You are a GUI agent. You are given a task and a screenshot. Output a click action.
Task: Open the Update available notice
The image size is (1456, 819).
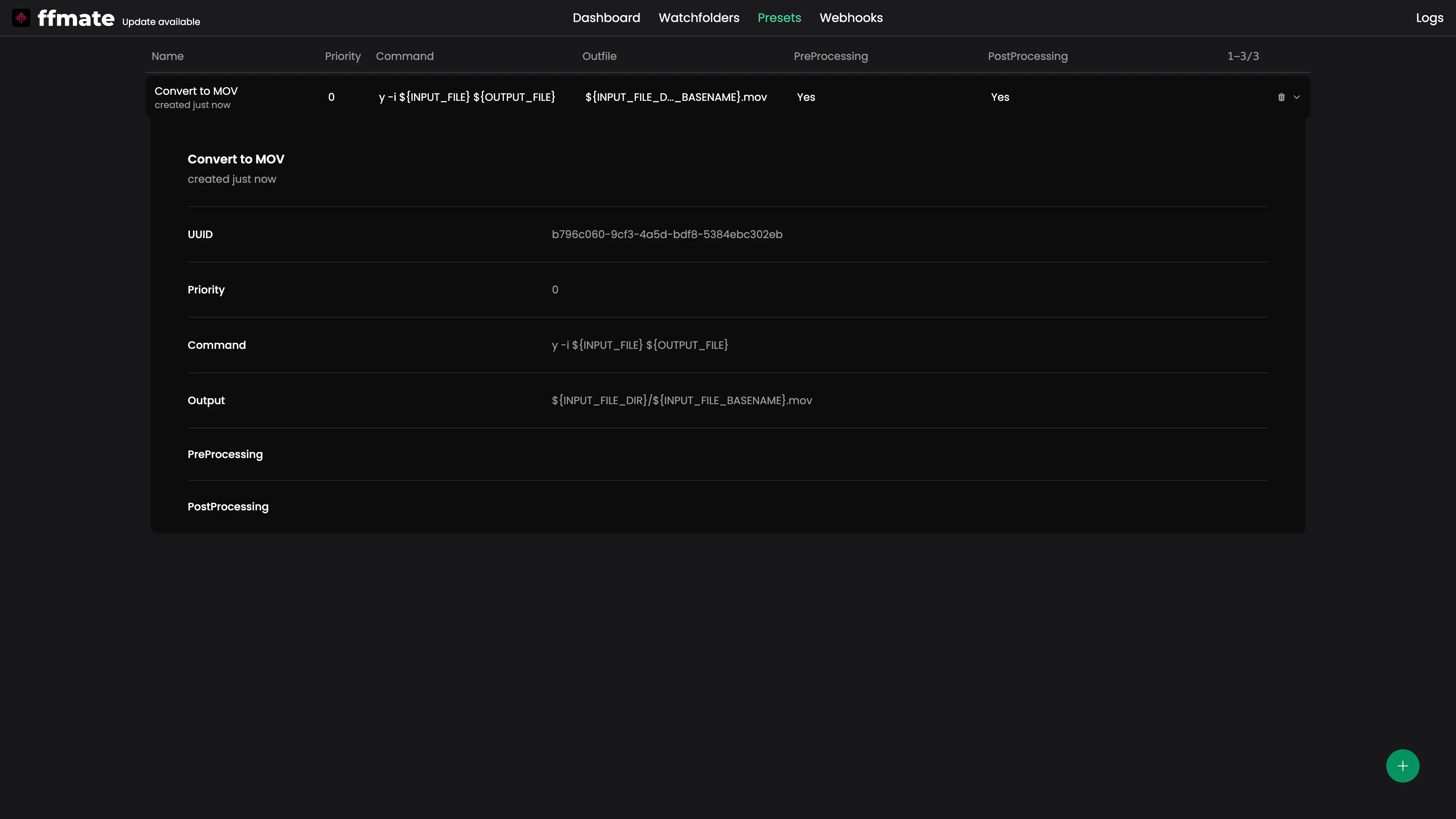[161, 22]
